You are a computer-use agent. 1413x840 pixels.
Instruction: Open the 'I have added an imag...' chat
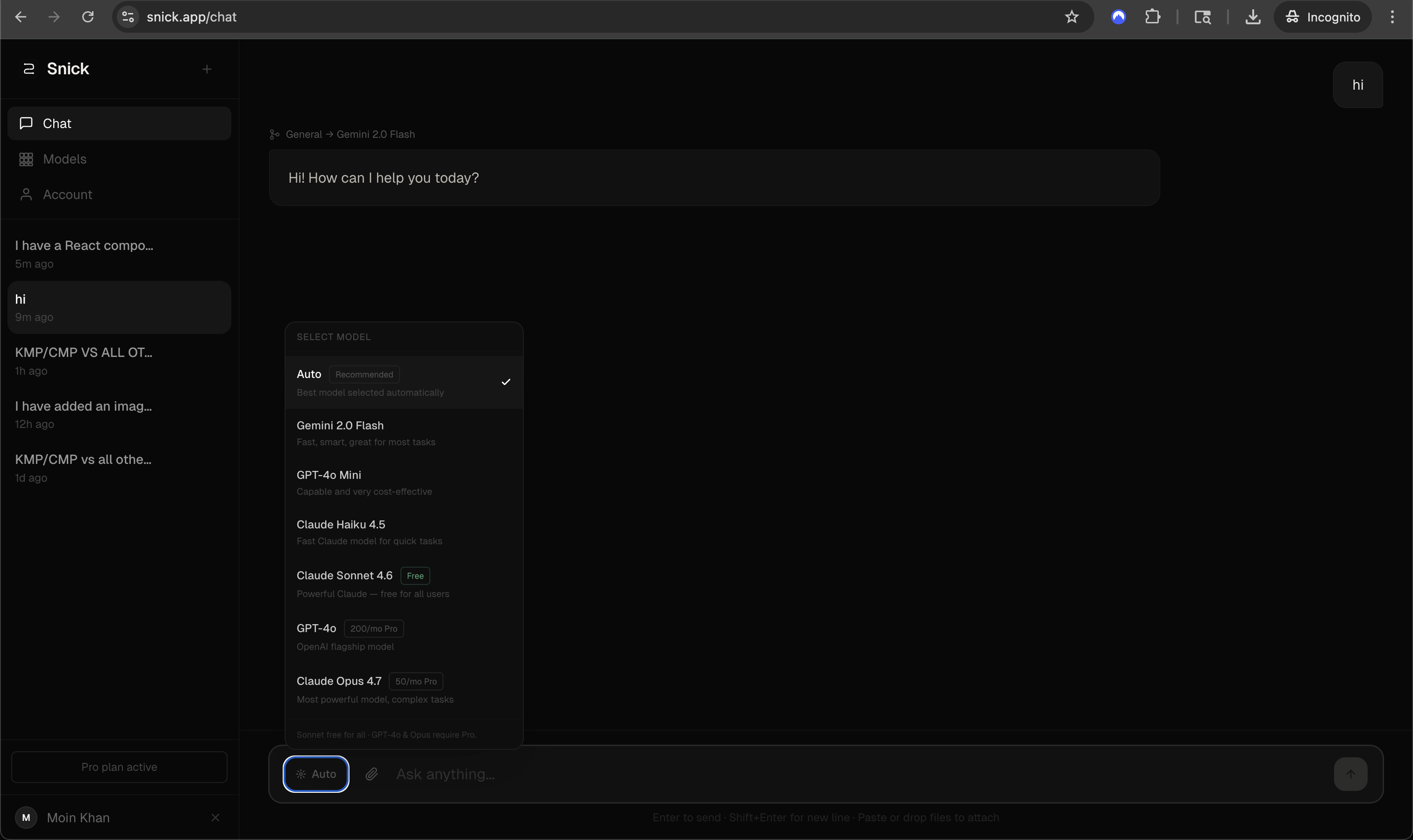pyautogui.click(x=120, y=414)
